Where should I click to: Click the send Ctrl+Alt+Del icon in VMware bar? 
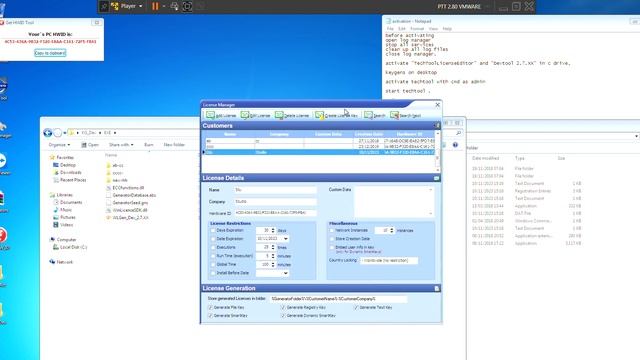(x=174, y=6)
